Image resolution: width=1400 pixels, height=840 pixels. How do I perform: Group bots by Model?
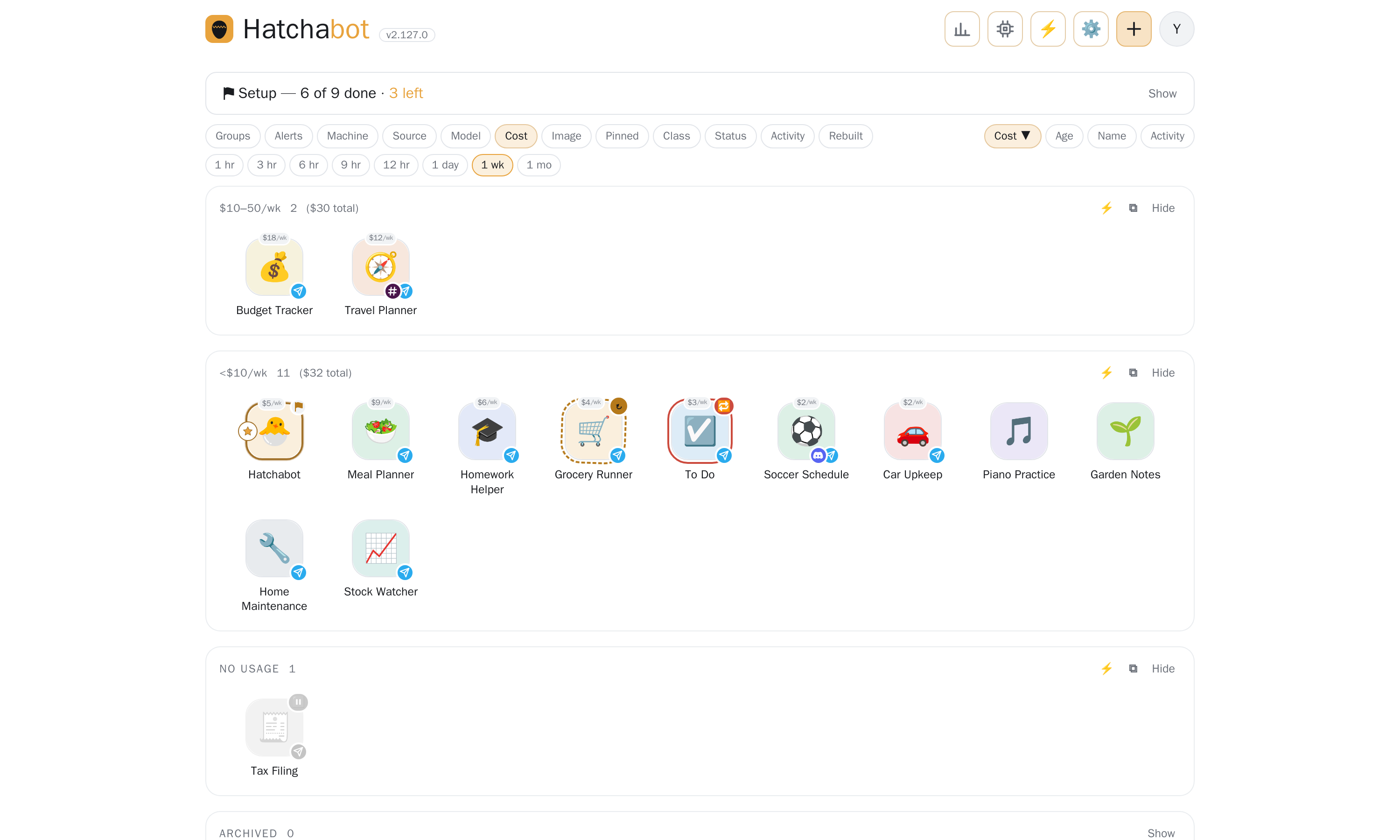[x=465, y=136]
